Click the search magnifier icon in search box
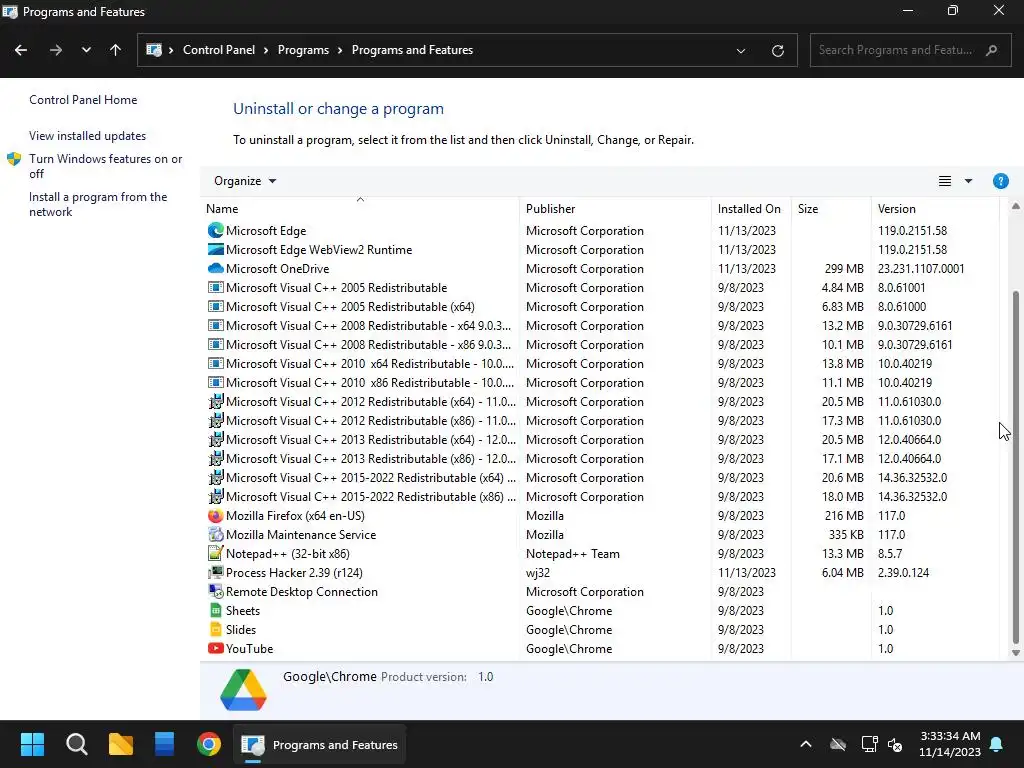This screenshot has width=1024, height=768. tap(991, 50)
